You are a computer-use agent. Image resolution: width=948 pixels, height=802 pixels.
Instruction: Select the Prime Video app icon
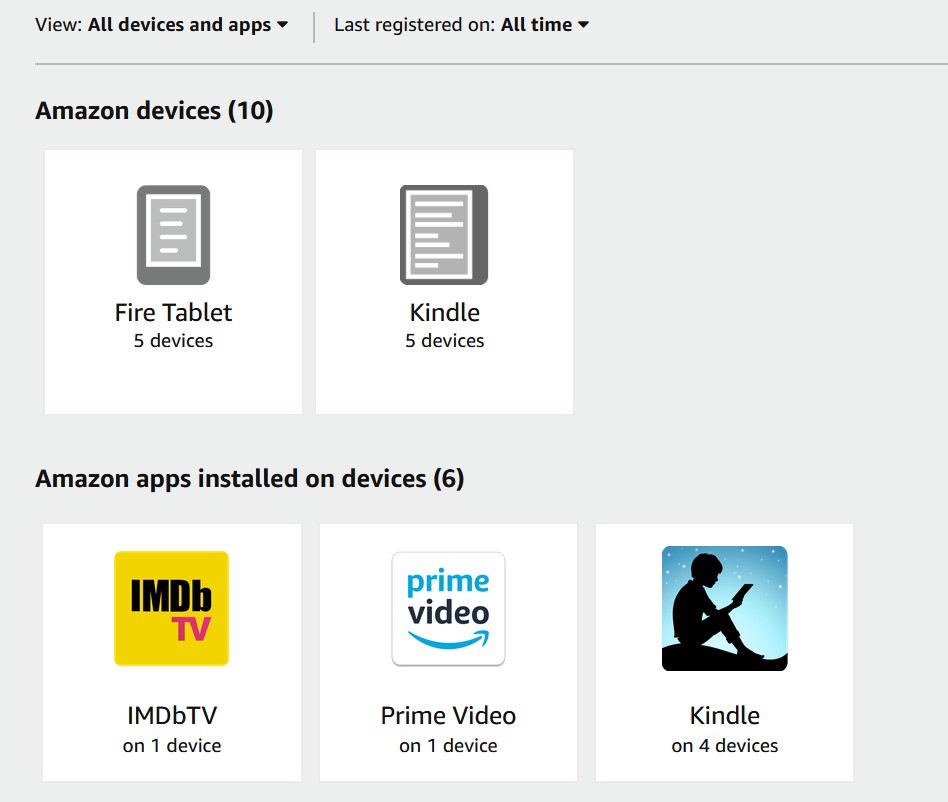[x=448, y=608]
